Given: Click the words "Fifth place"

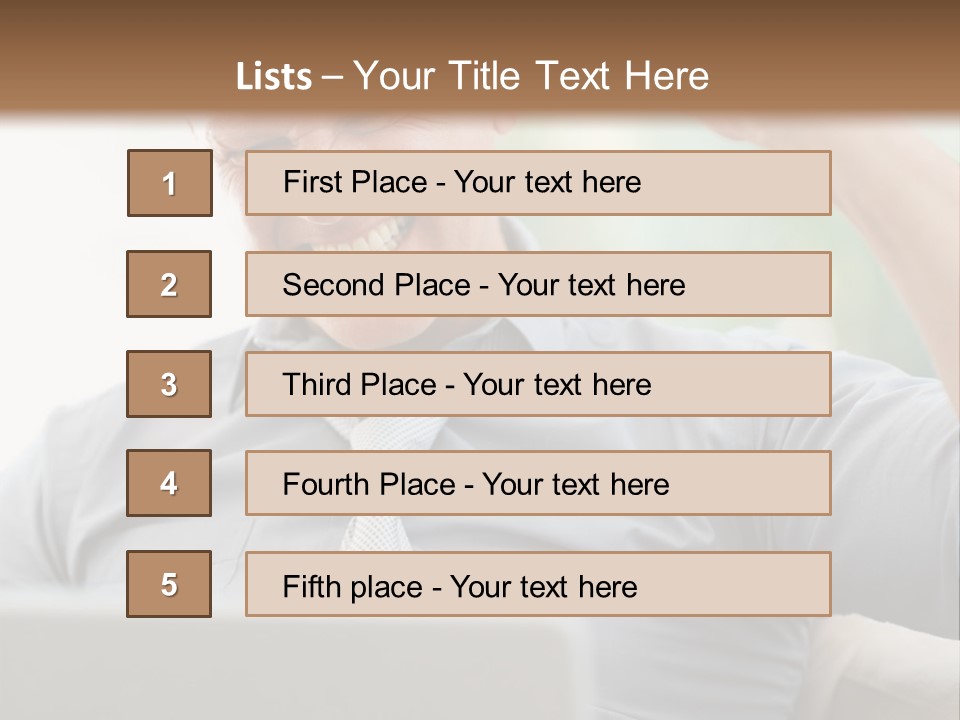Looking at the screenshot, I should [x=353, y=587].
